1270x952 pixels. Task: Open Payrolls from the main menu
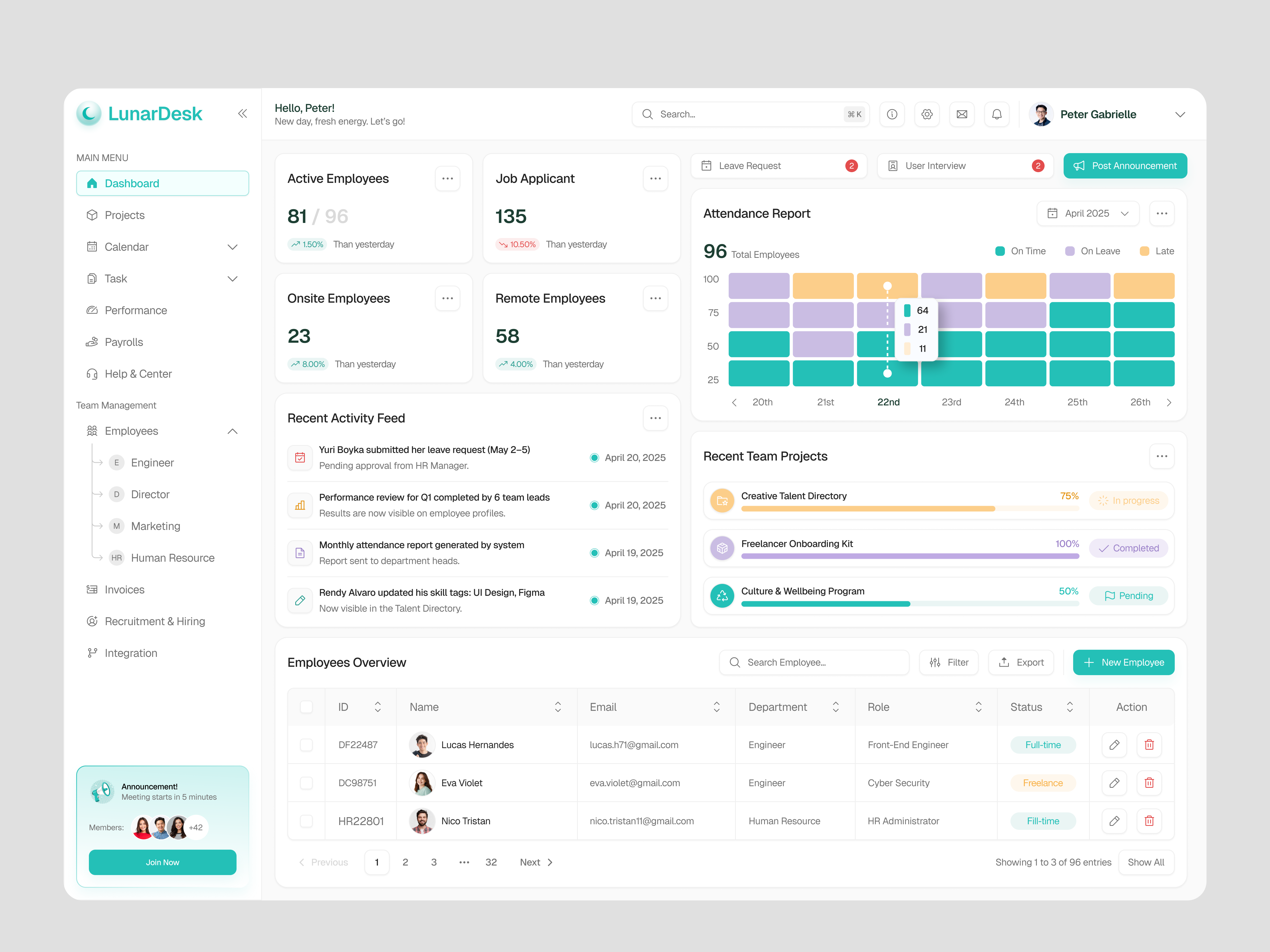[x=124, y=342]
